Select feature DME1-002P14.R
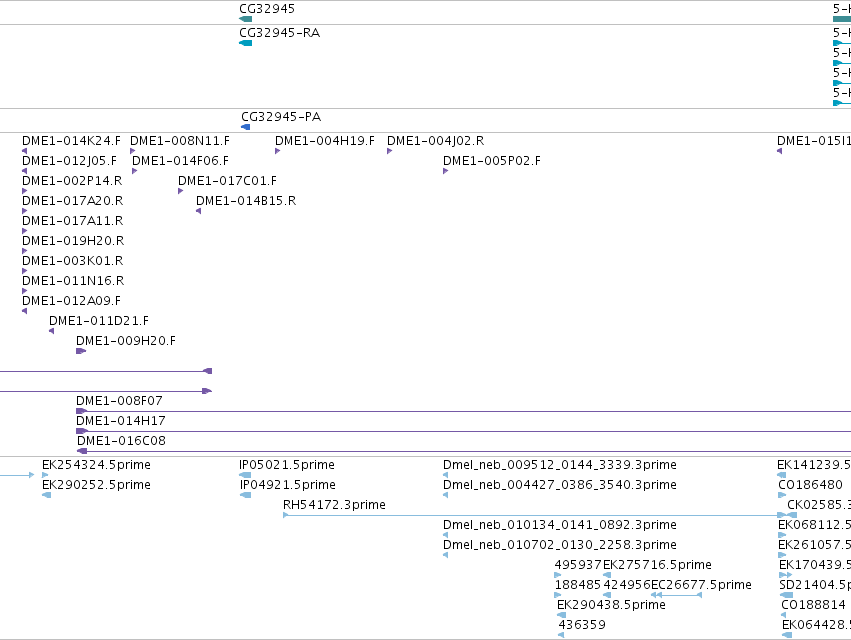This screenshot has height=640, width=851. pos(72,181)
